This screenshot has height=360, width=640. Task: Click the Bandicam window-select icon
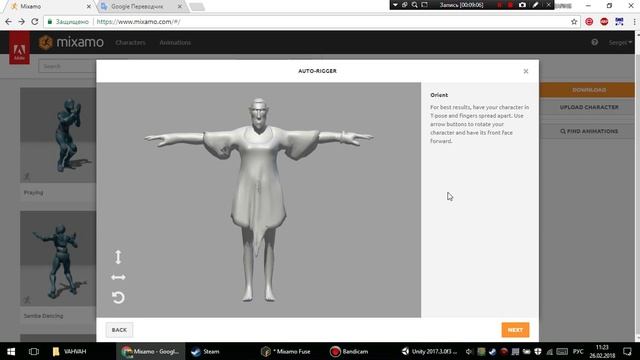click(x=404, y=5)
